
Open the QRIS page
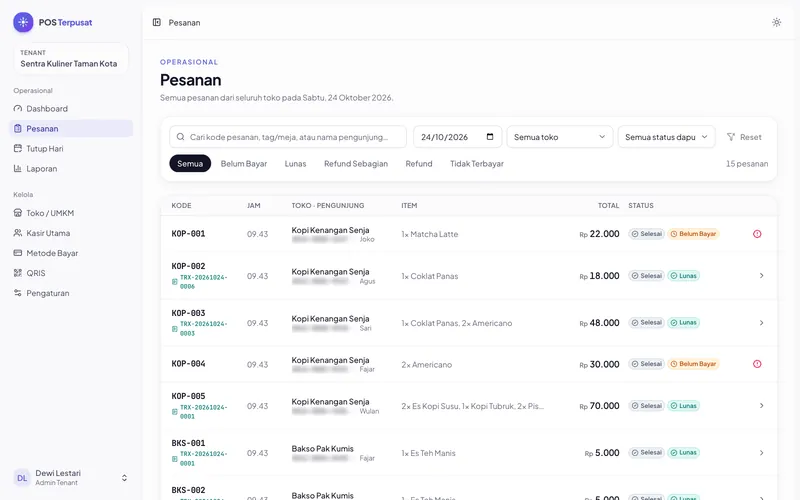click(71, 273)
